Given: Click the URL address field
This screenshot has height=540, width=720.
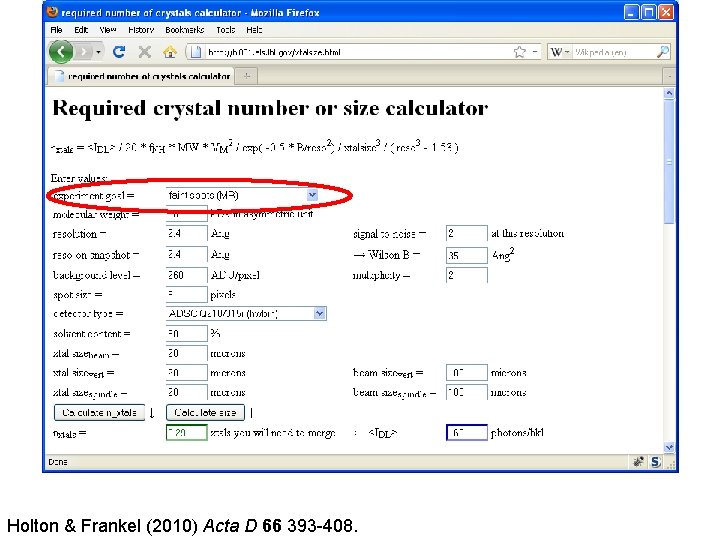Looking at the screenshot, I should click(x=358, y=52).
